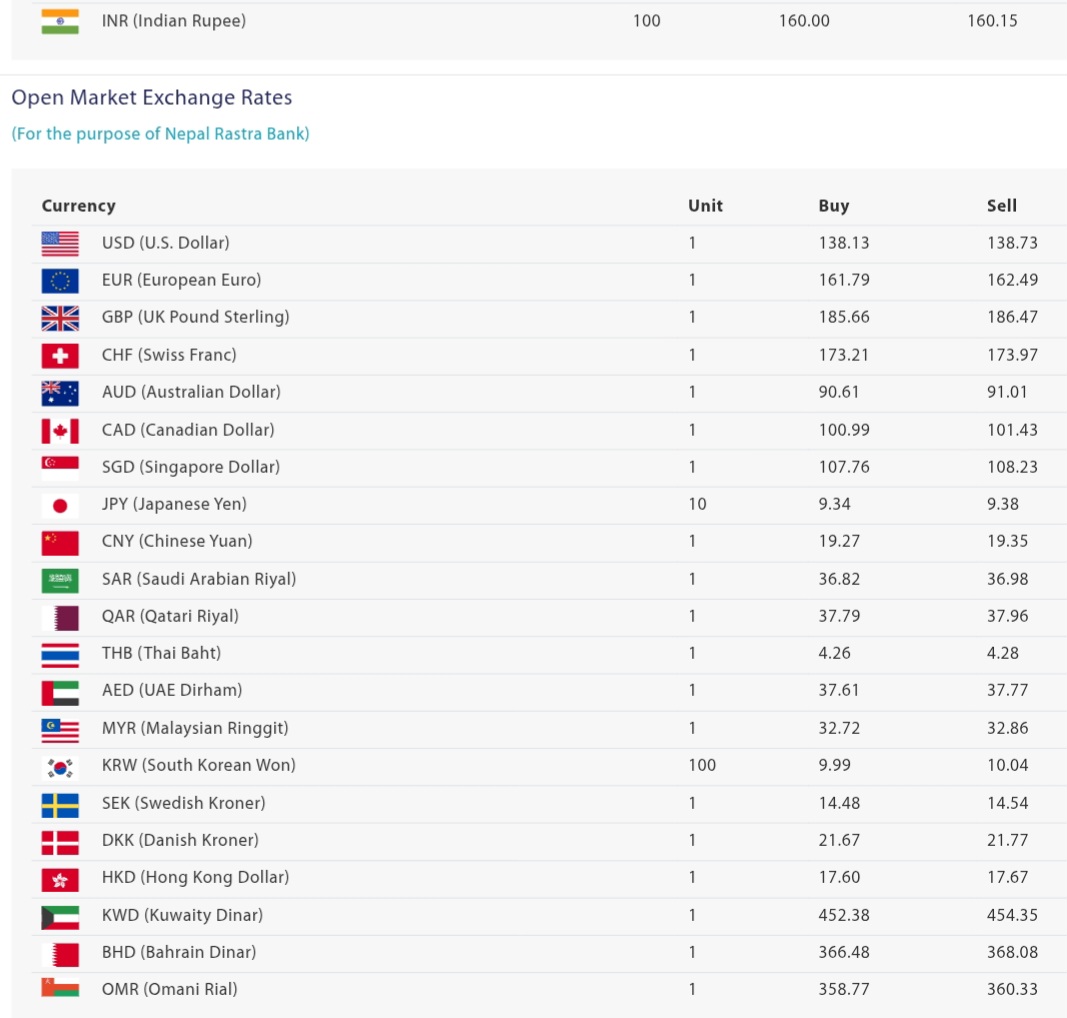Click the 'For the purpose of Nepal Rastra Bank' link
Viewport: 1067px width, 1018px height.
(160, 134)
